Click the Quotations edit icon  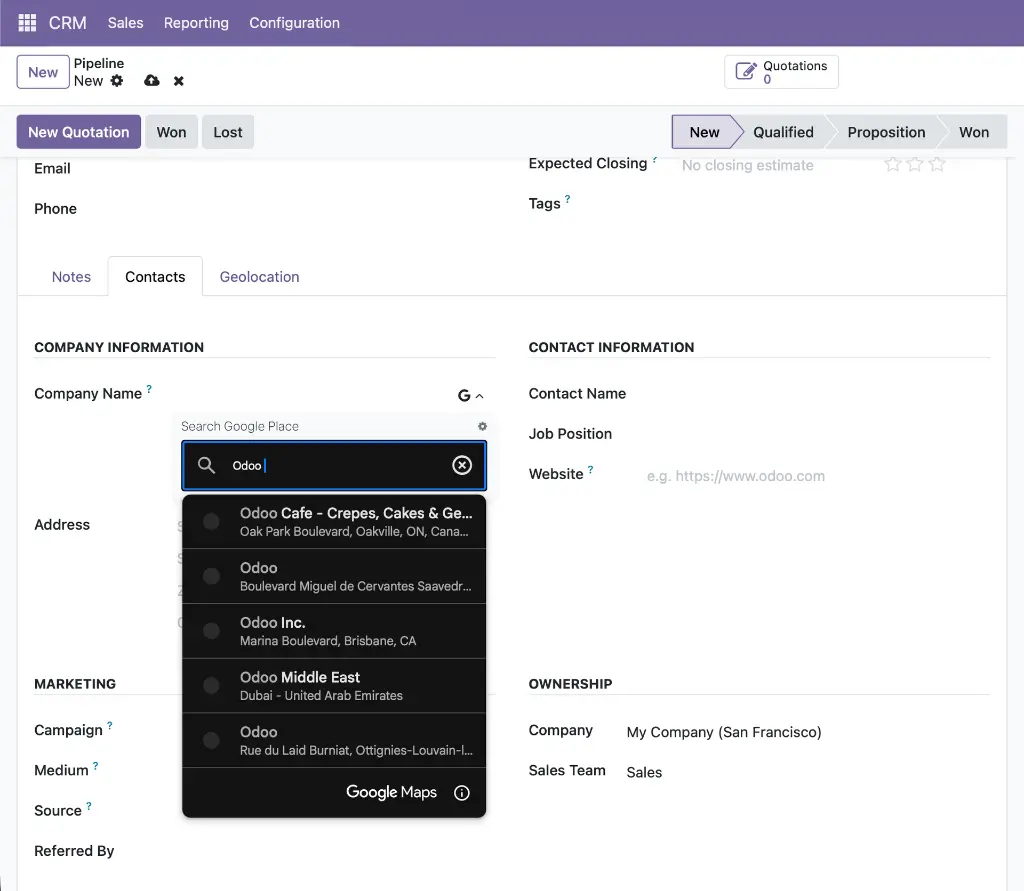746,71
